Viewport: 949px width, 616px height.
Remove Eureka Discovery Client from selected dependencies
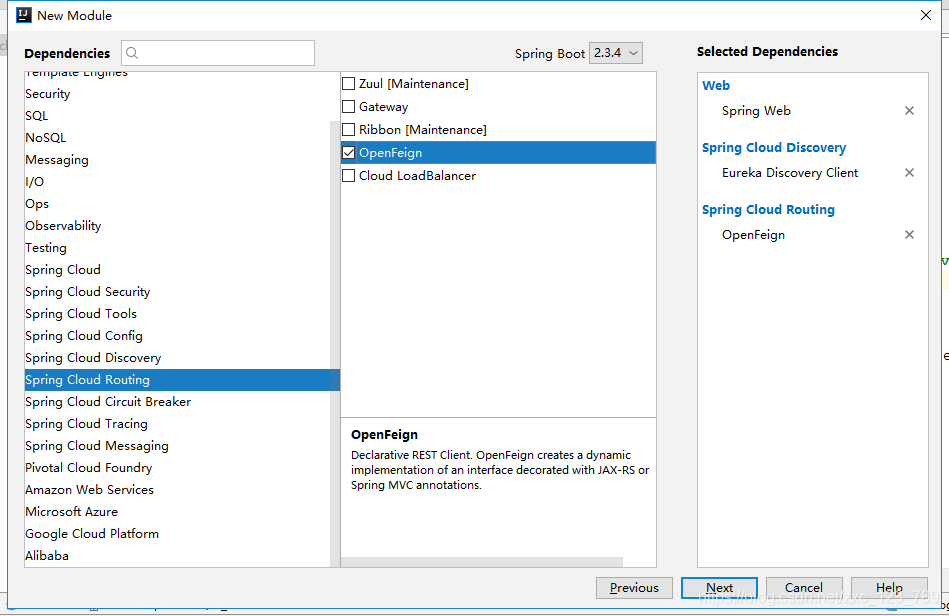pos(909,173)
